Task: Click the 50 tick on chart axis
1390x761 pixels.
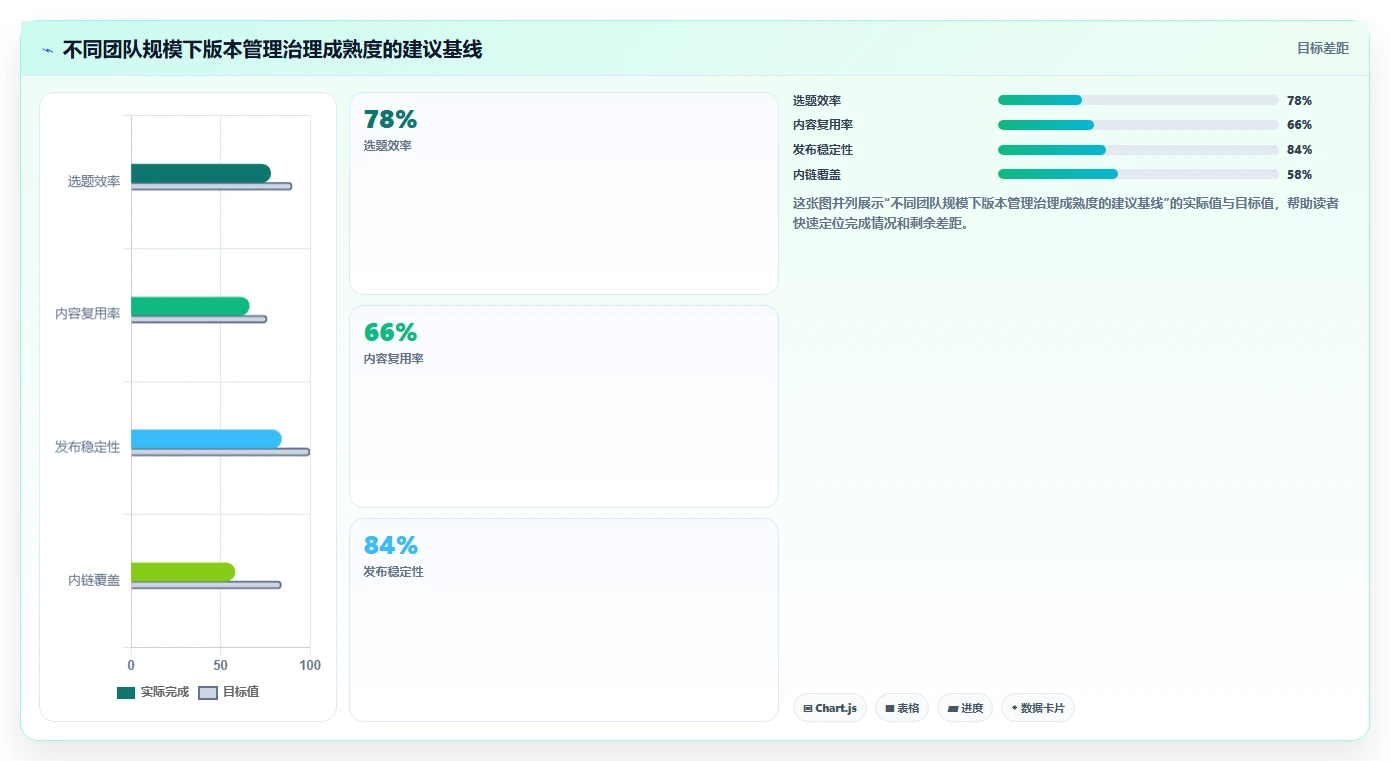Action: pos(220,665)
